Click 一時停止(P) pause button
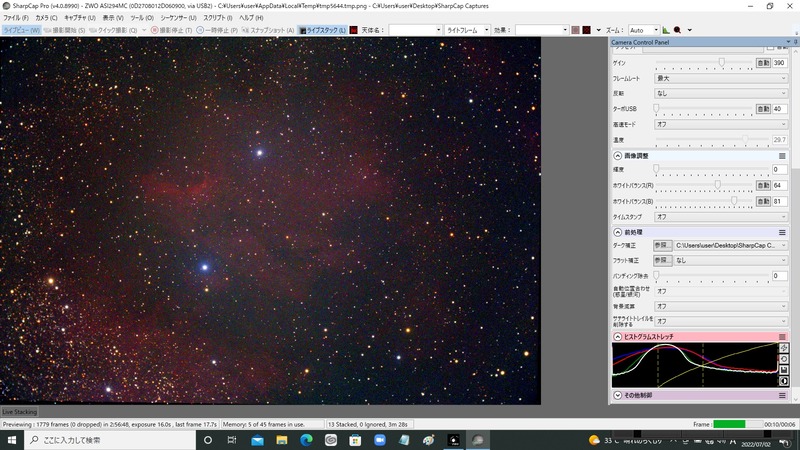Screen dimensions: 800x450 pos(217,30)
